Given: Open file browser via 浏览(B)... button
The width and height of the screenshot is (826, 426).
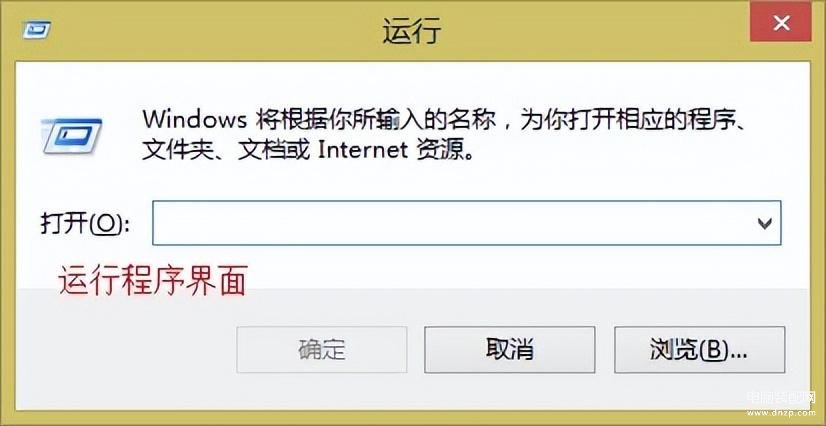Looking at the screenshot, I should tap(700, 349).
